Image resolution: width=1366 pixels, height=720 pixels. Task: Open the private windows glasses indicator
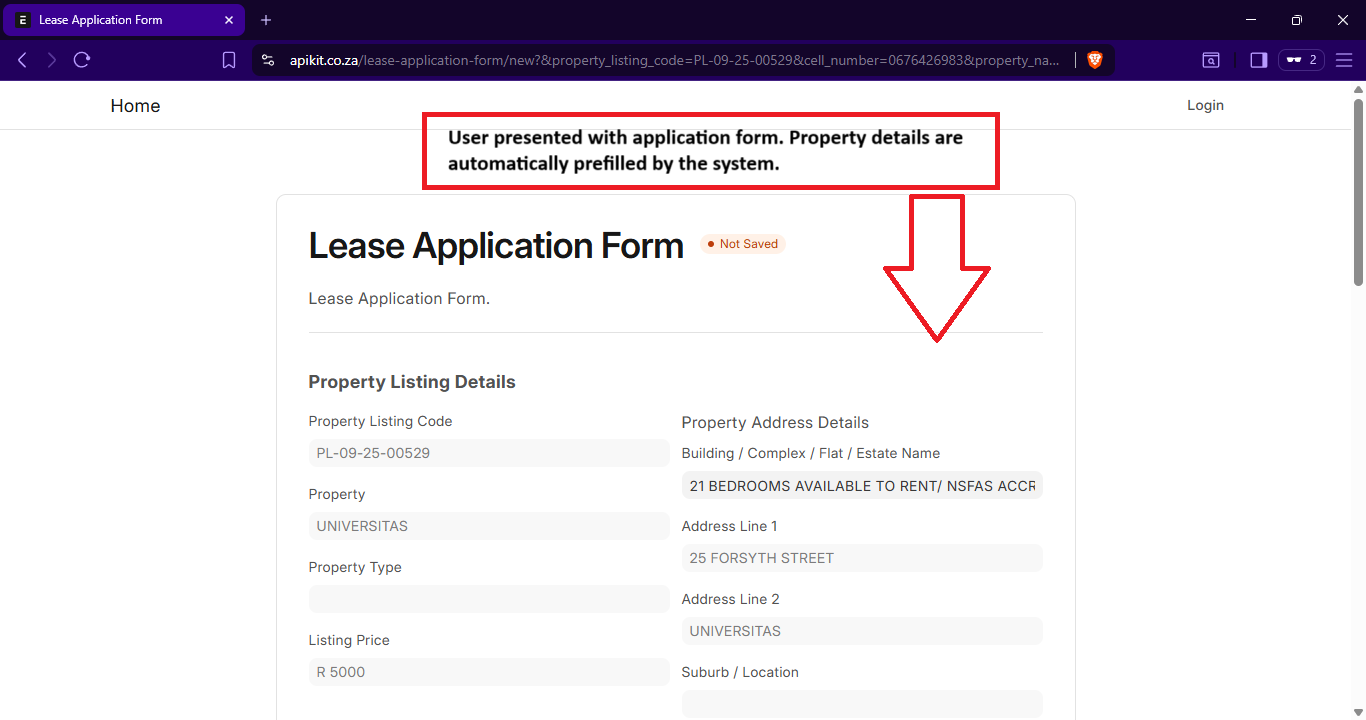[x=1301, y=60]
